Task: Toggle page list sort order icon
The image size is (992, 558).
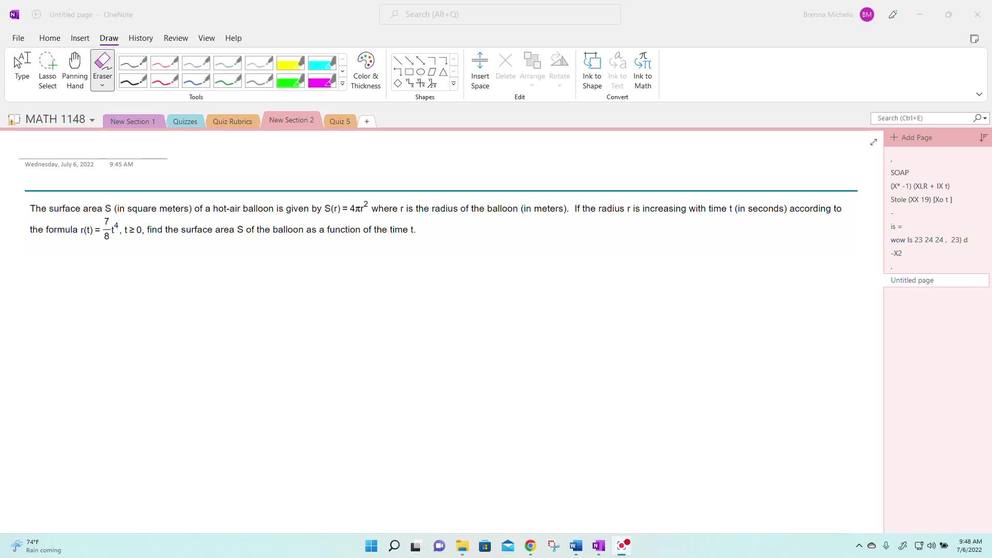Action: pos(983,138)
